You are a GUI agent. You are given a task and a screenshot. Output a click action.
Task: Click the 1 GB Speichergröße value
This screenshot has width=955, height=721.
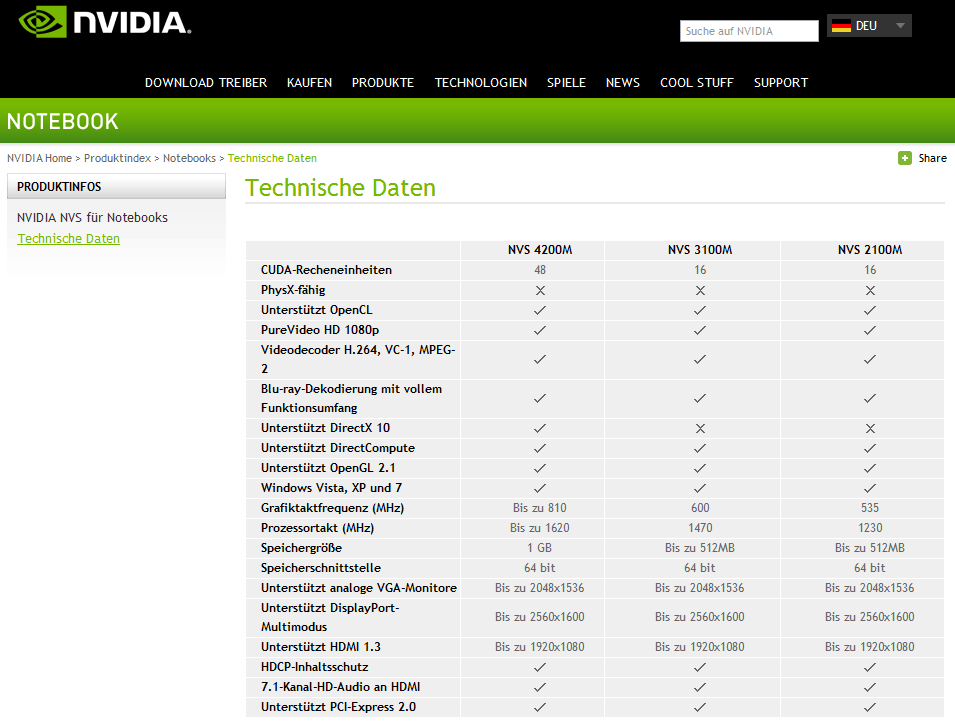click(540, 548)
